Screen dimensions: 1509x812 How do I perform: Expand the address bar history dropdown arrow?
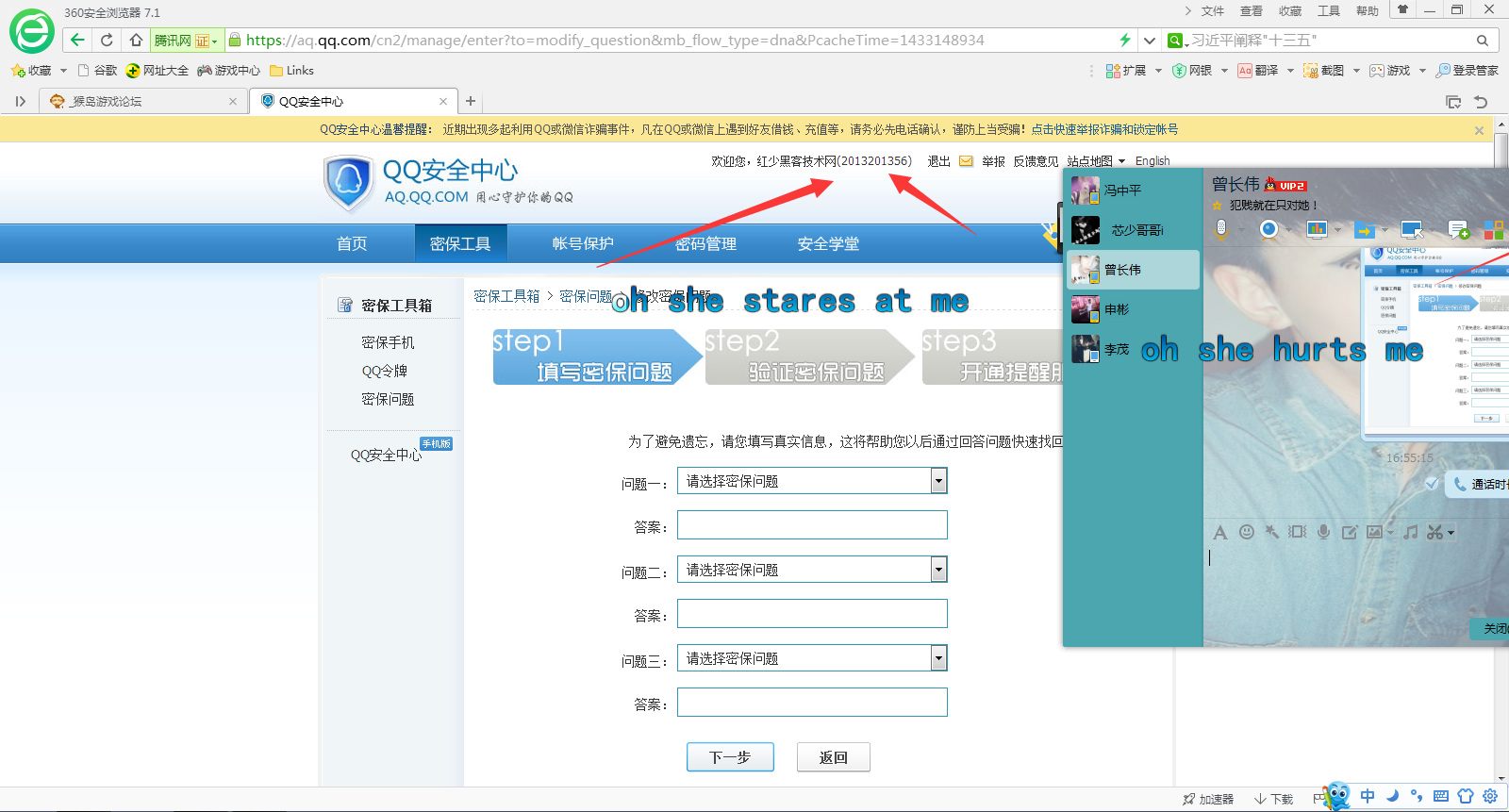[1149, 40]
